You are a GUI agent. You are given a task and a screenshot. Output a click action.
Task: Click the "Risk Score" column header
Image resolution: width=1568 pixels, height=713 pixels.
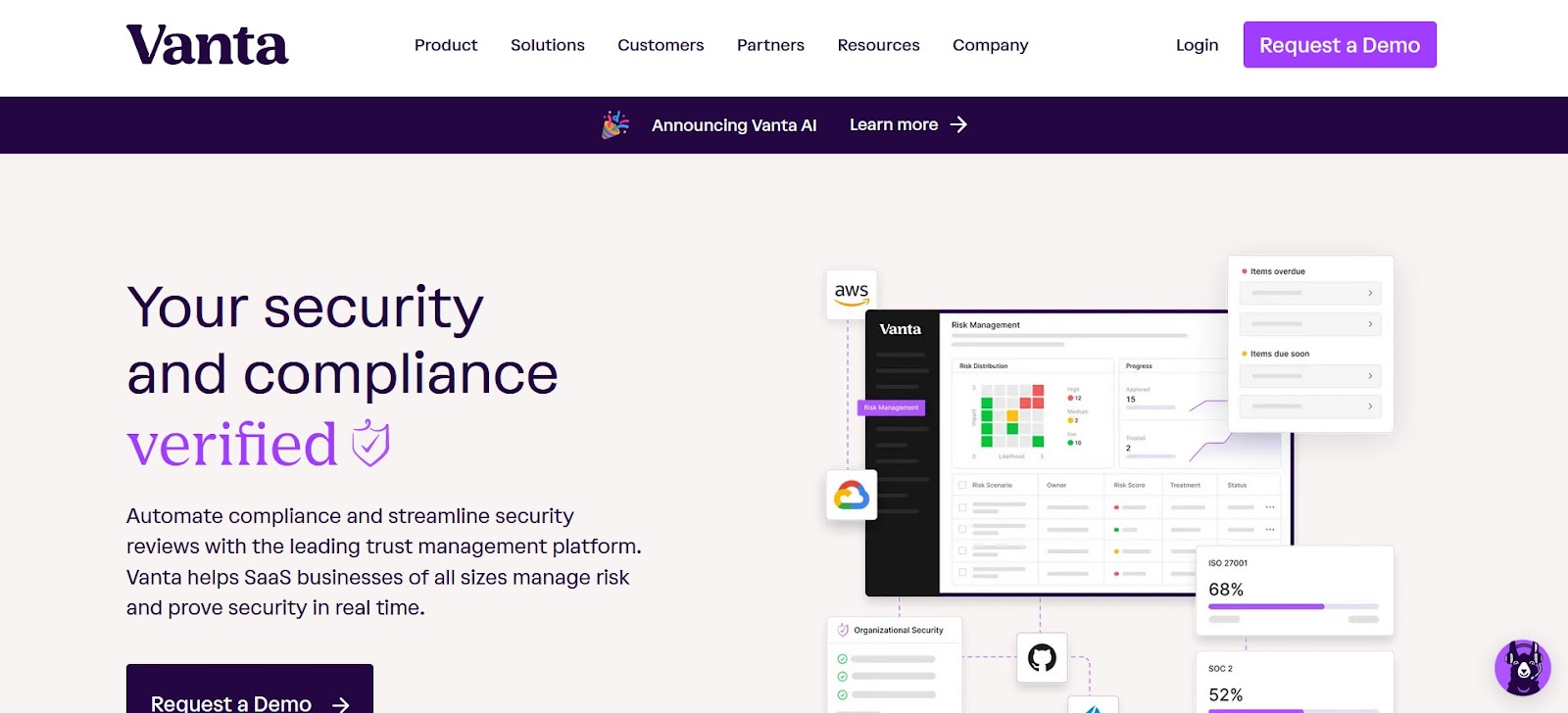[1129, 485]
